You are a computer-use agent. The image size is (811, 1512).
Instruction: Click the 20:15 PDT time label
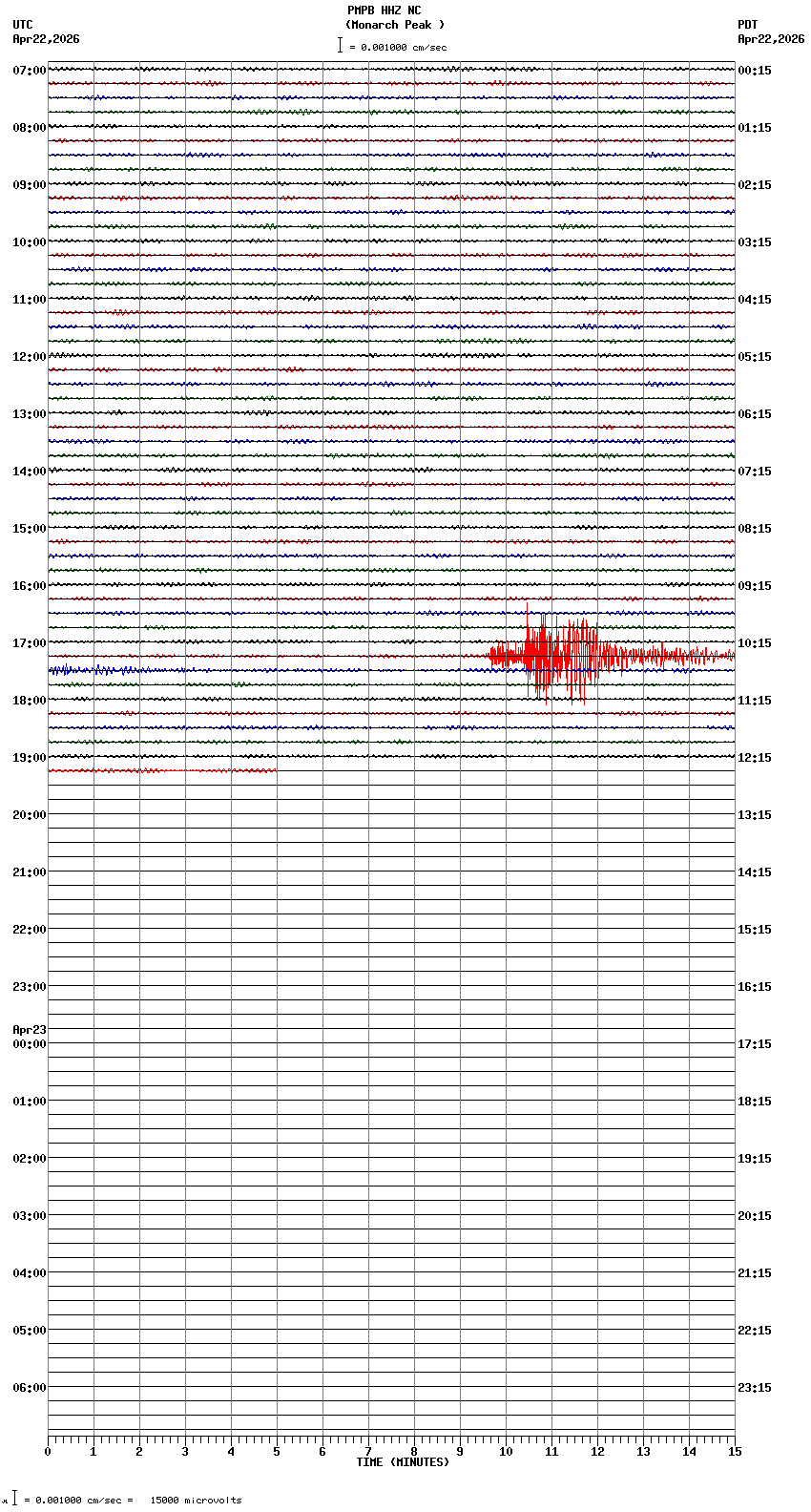coord(755,1216)
